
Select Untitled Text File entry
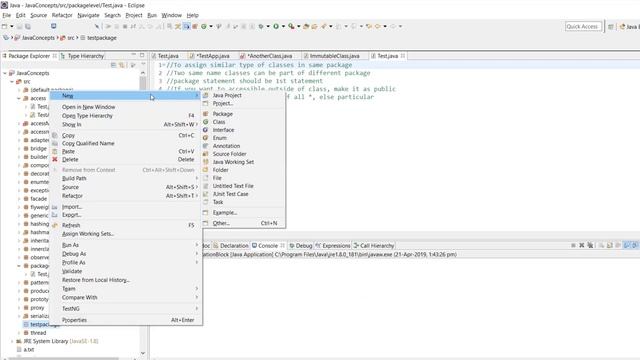click(233, 186)
